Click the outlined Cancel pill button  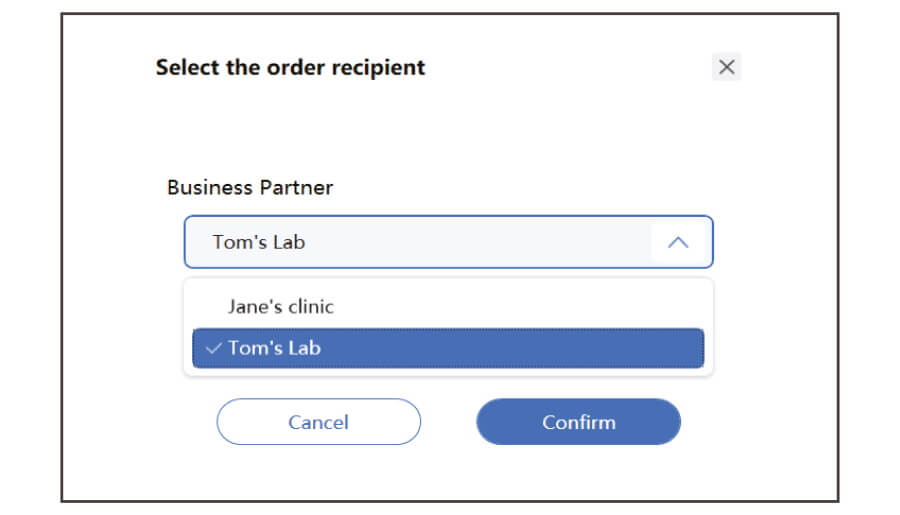pyautogui.click(x=319, y=422)
